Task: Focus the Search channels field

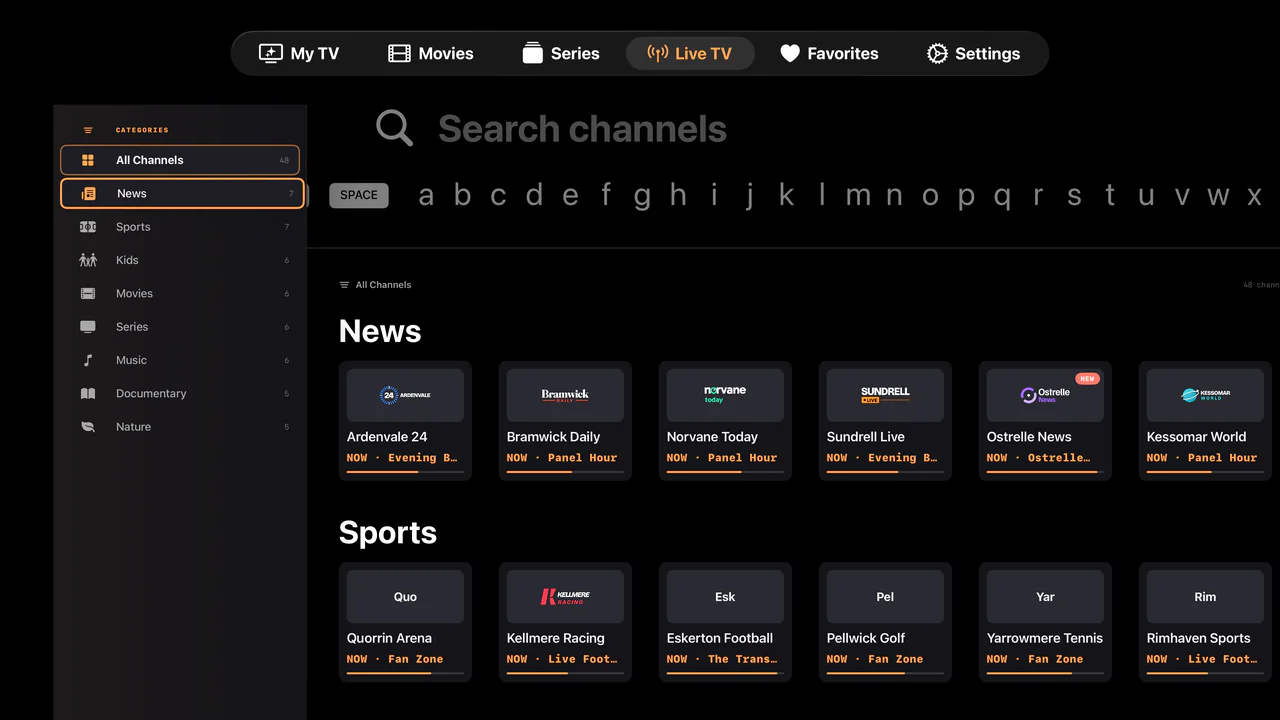Action: tap(582, 128)
